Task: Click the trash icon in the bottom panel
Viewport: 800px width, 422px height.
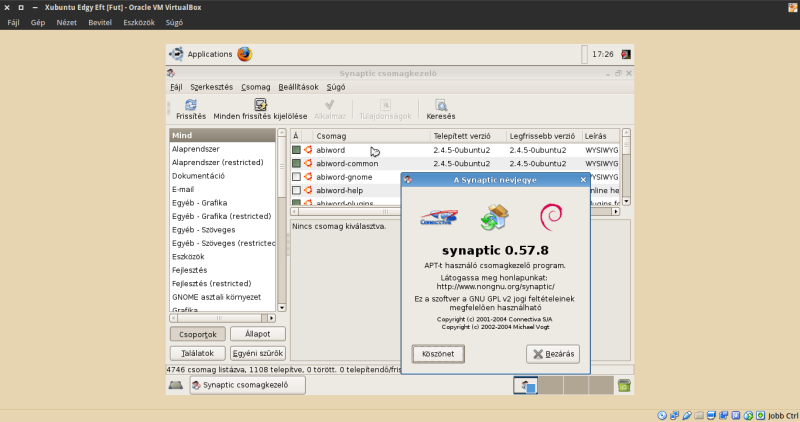Action: [624, 385]
